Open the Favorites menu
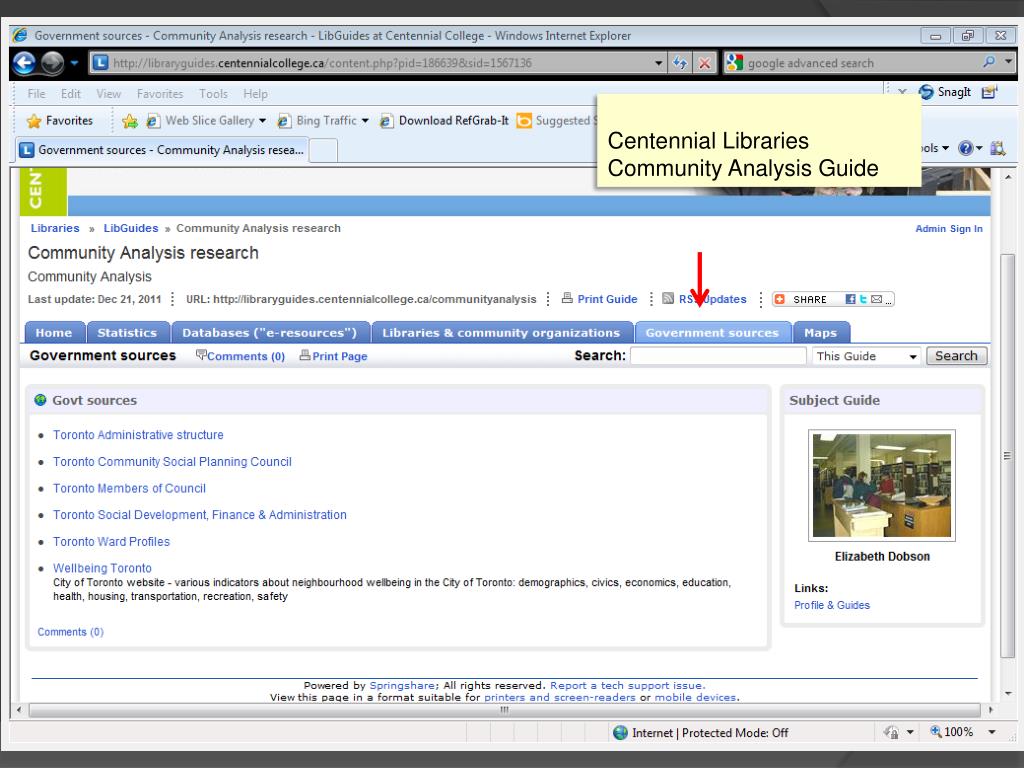This screenshot has width=1024, height=768. pos(160,94)
